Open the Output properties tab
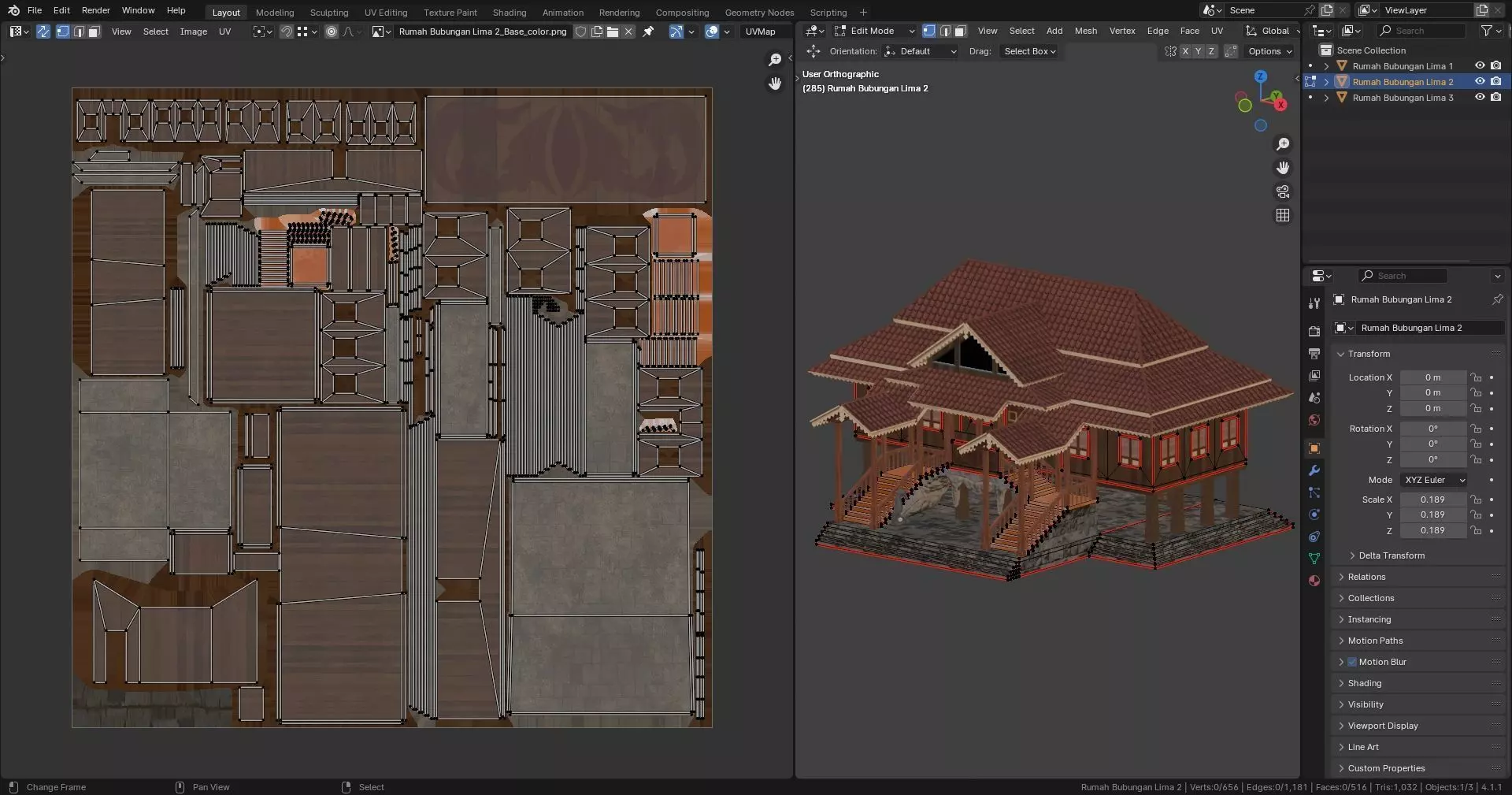The height and width of the screenshot is (795, 1512). click(x=1314, y=354)
